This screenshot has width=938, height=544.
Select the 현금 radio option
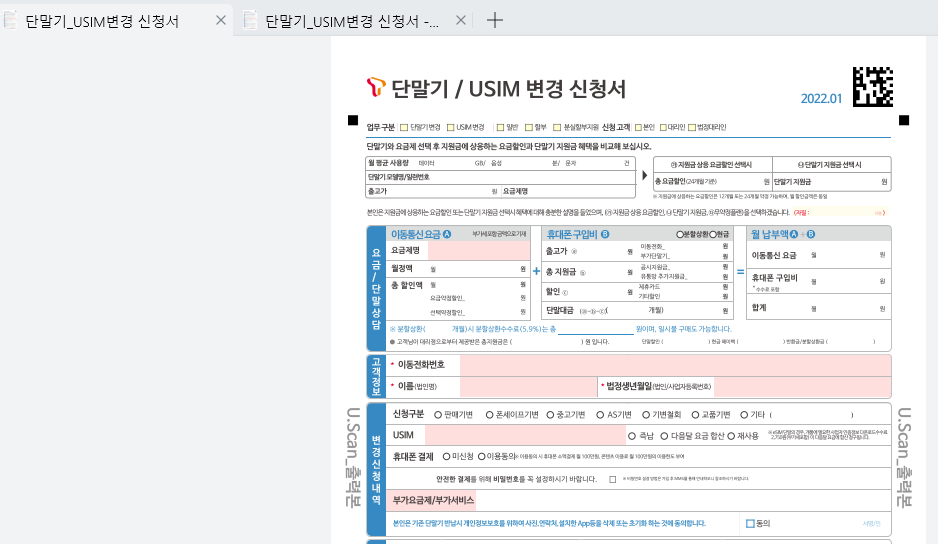pos(712,235)
